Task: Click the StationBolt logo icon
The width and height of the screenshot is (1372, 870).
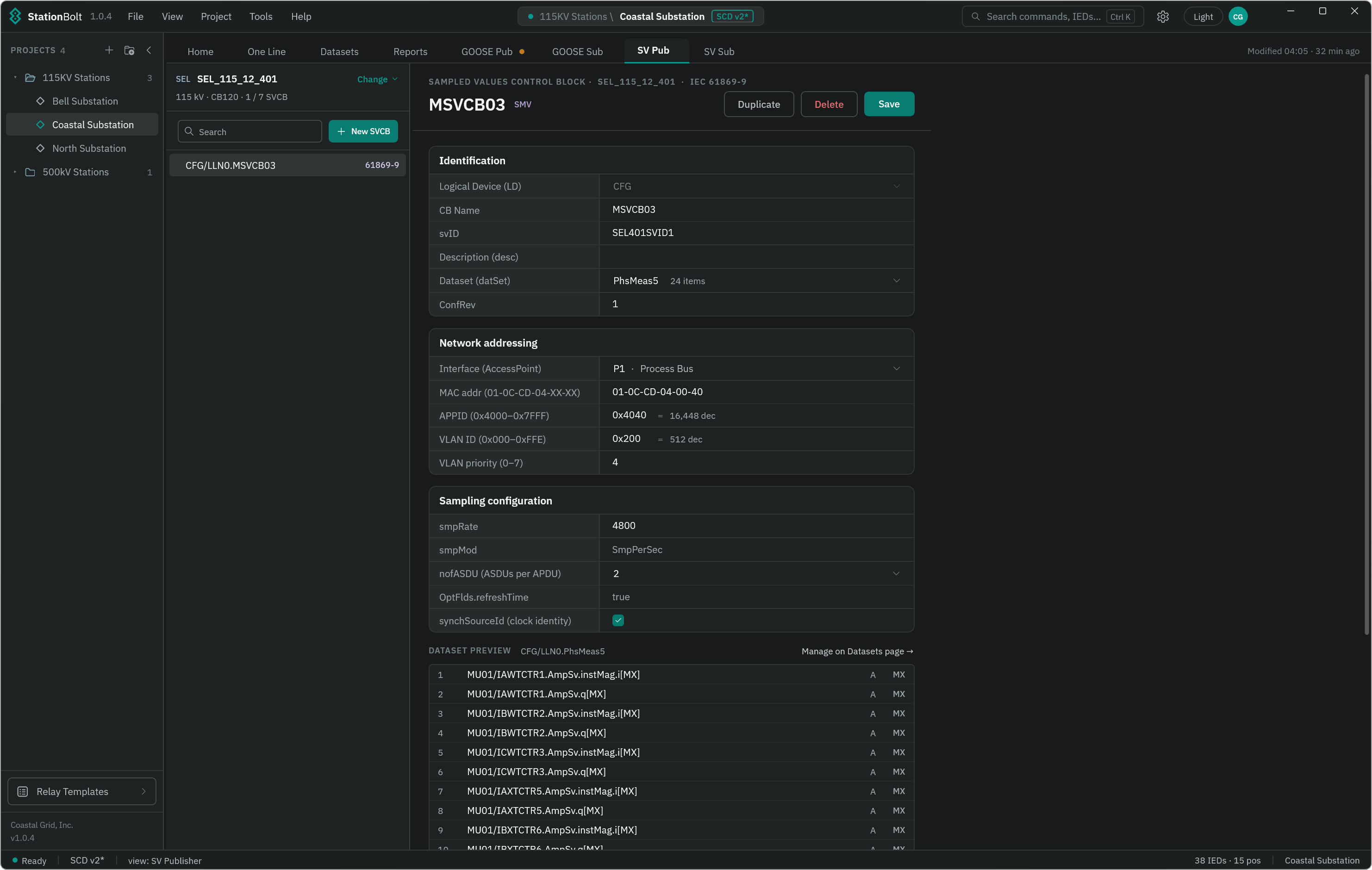Action: coord(15,17)
